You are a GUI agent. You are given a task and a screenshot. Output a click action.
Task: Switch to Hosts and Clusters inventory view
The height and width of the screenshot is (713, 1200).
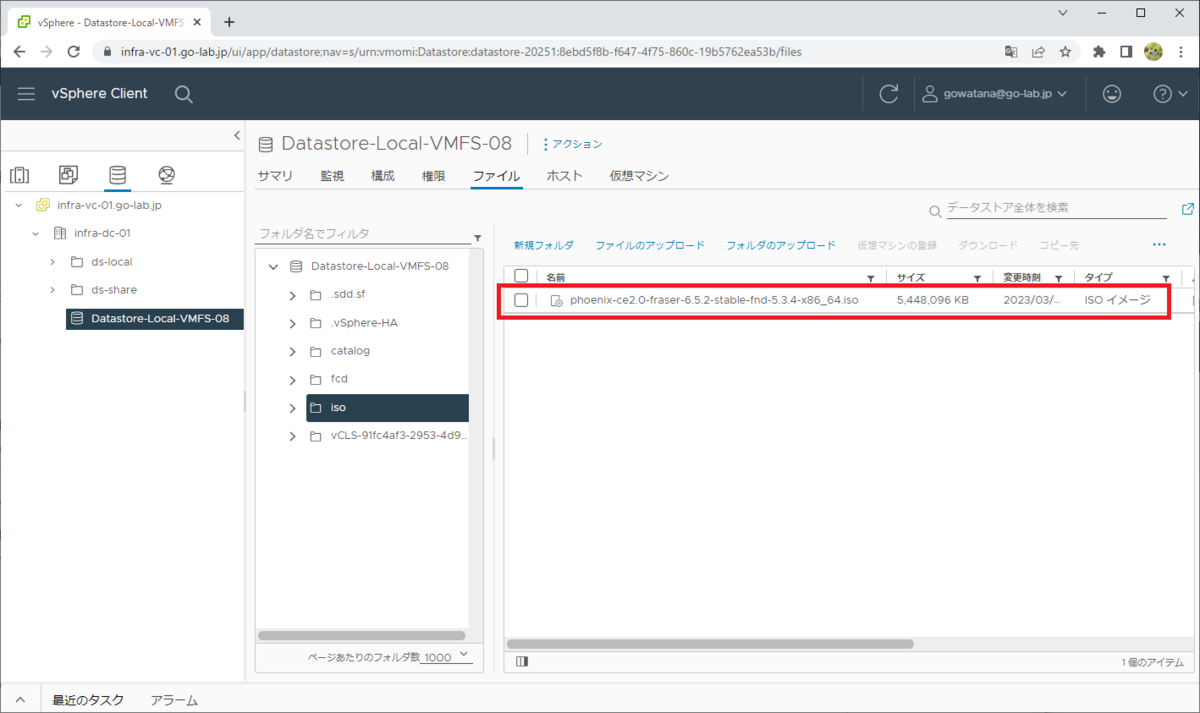coord(20,176)
